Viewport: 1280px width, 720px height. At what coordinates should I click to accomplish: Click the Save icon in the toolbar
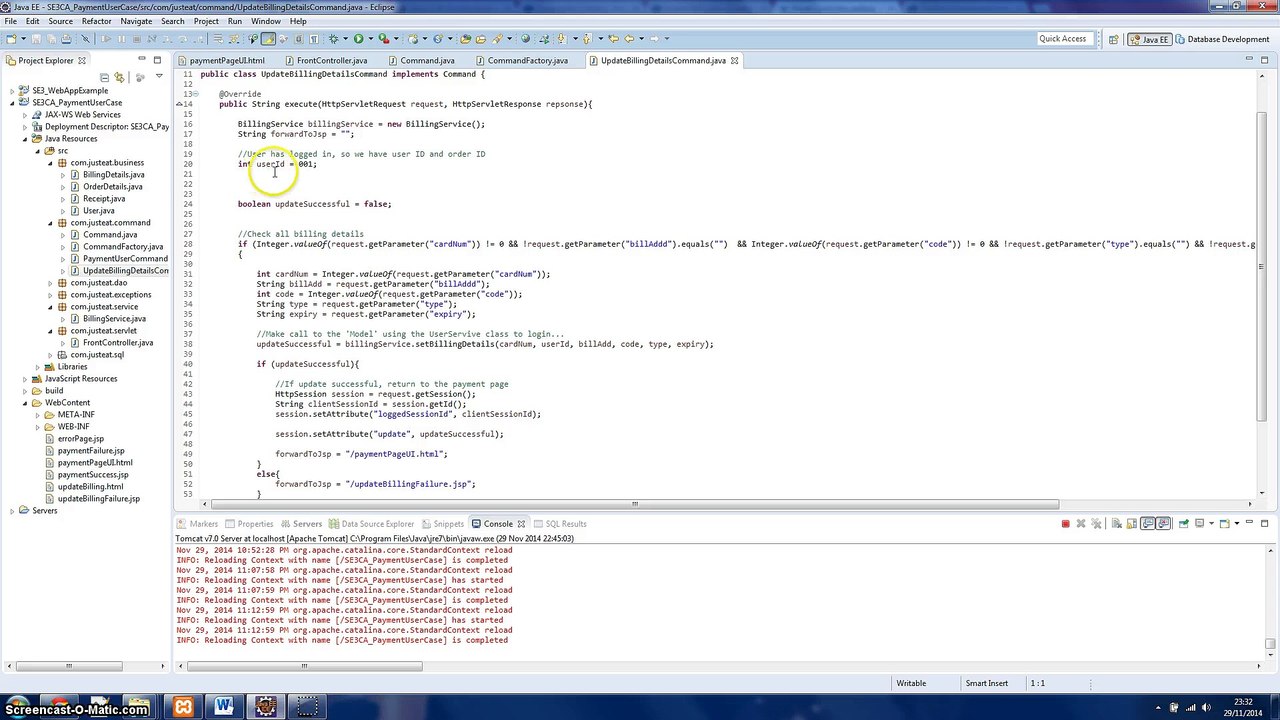[36, 39]
